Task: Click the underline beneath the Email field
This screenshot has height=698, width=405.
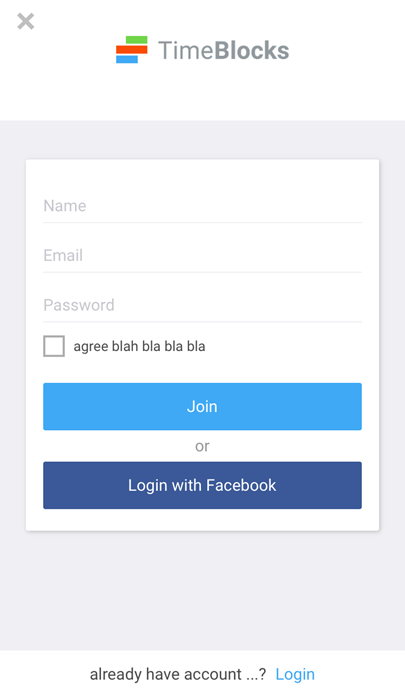Action: 202,272
